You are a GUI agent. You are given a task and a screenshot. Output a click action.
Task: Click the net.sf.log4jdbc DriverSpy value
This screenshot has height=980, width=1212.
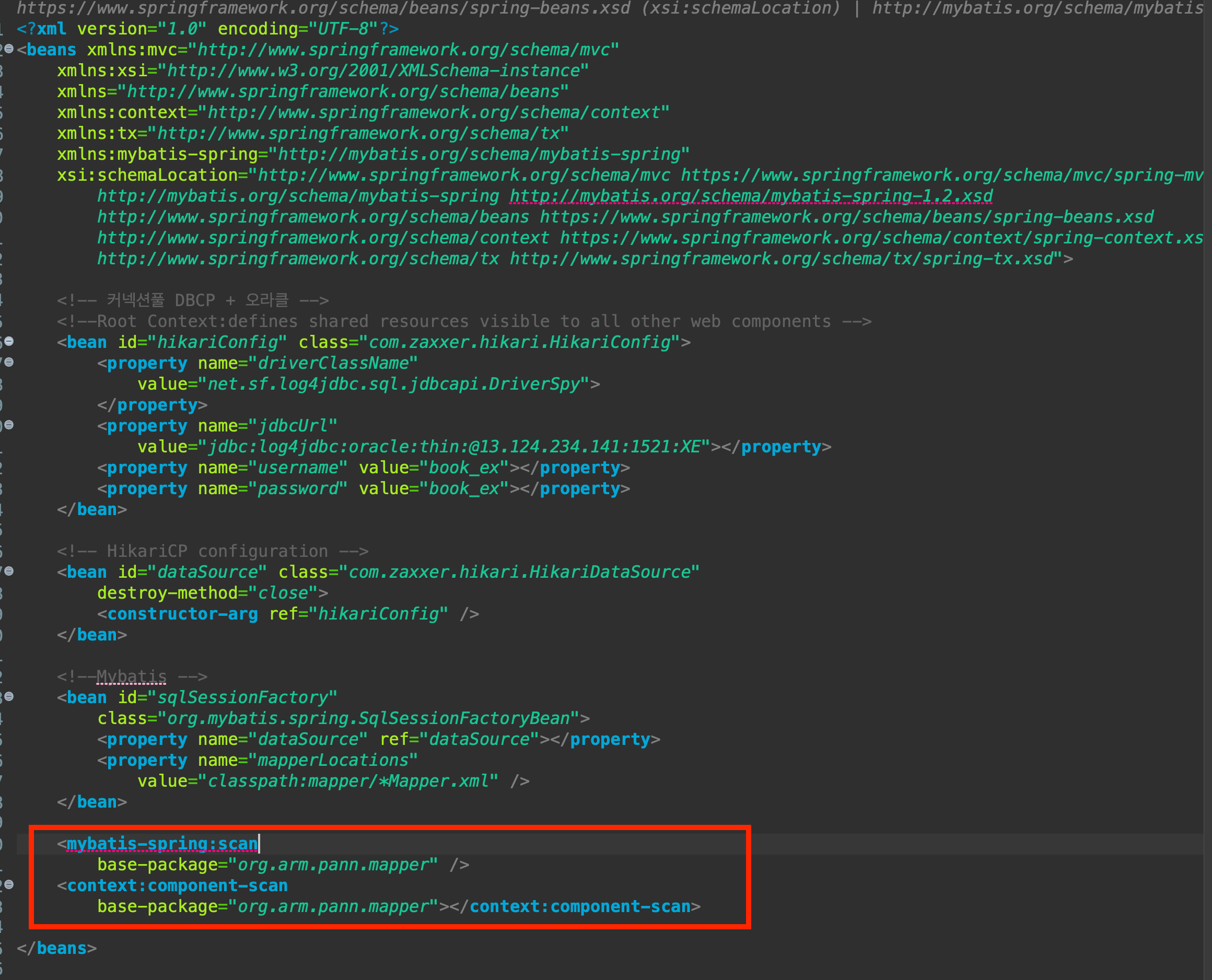(394, 384)
